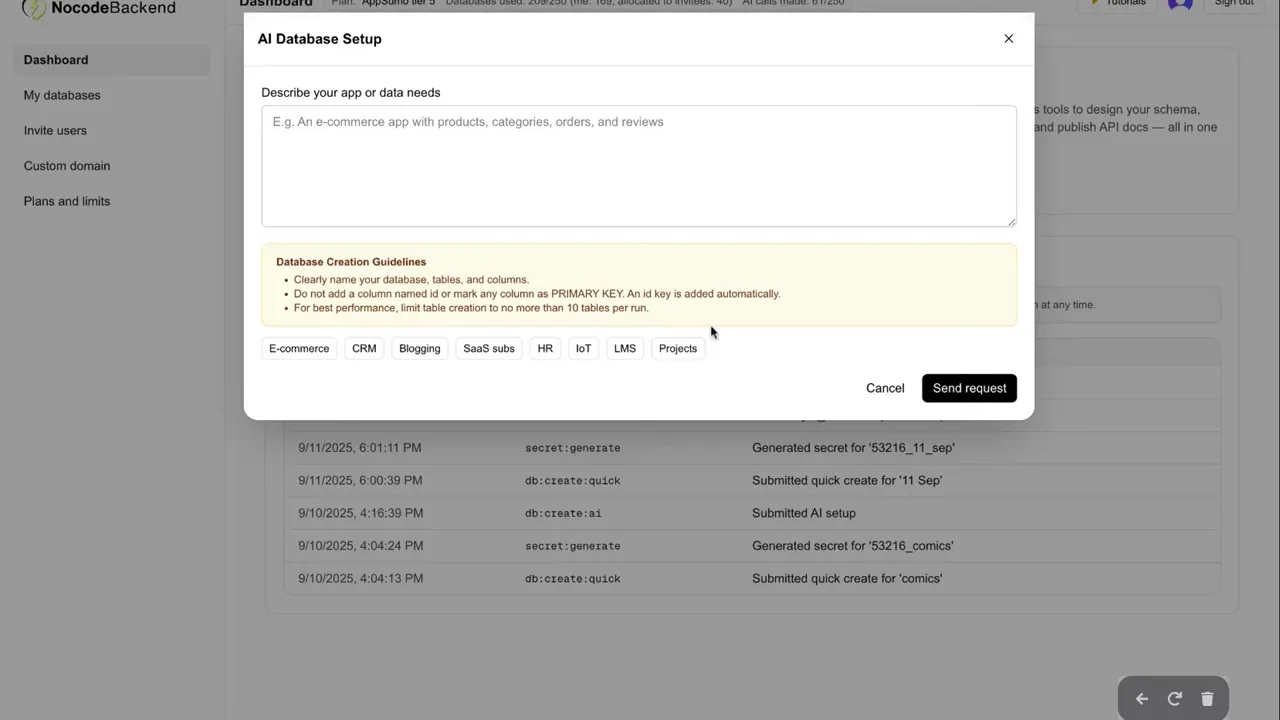Click the back arrow icon
This screenshot has width=1280, height=720.
(x=1142, y=699)
